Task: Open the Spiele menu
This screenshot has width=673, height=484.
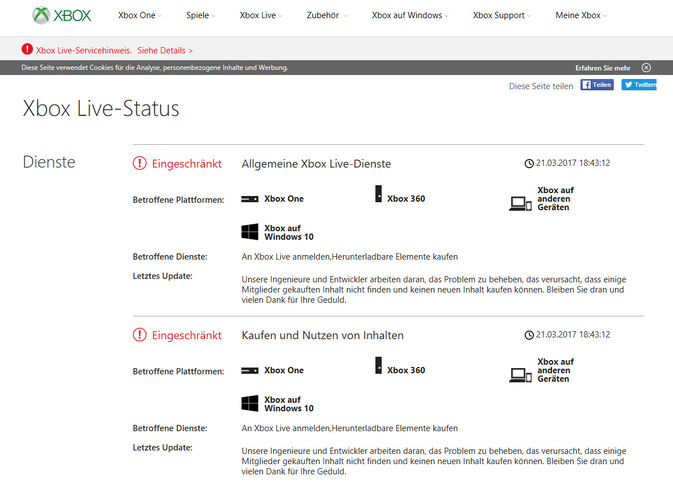Action: [200, 15]
